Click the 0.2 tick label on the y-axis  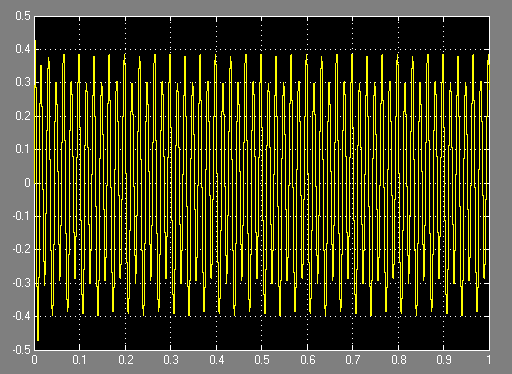[23, 116]
